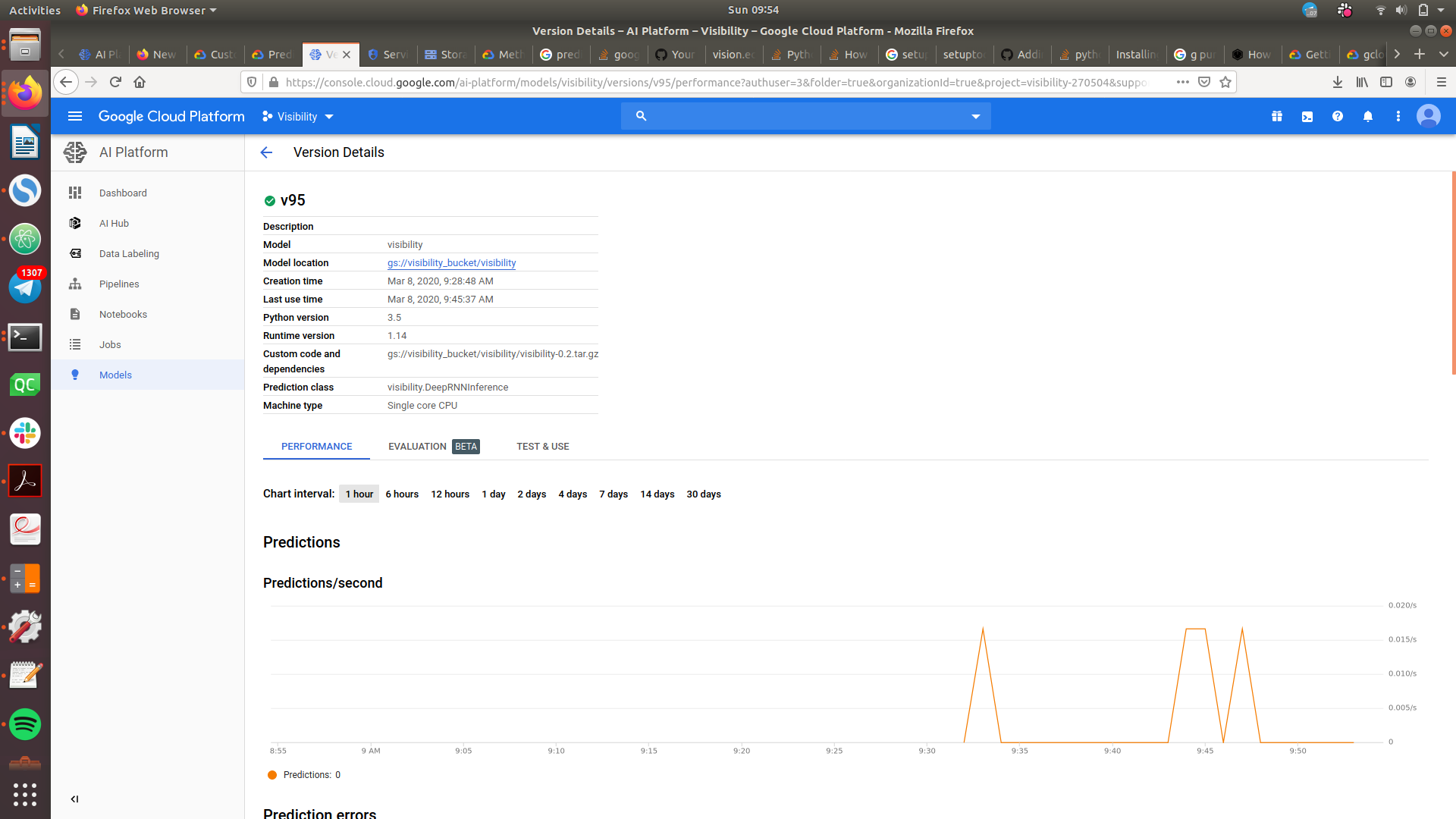The image size is (1456, 819).
Task: Expand the search bar dropdown arrow
Action: tap(976, 117)
